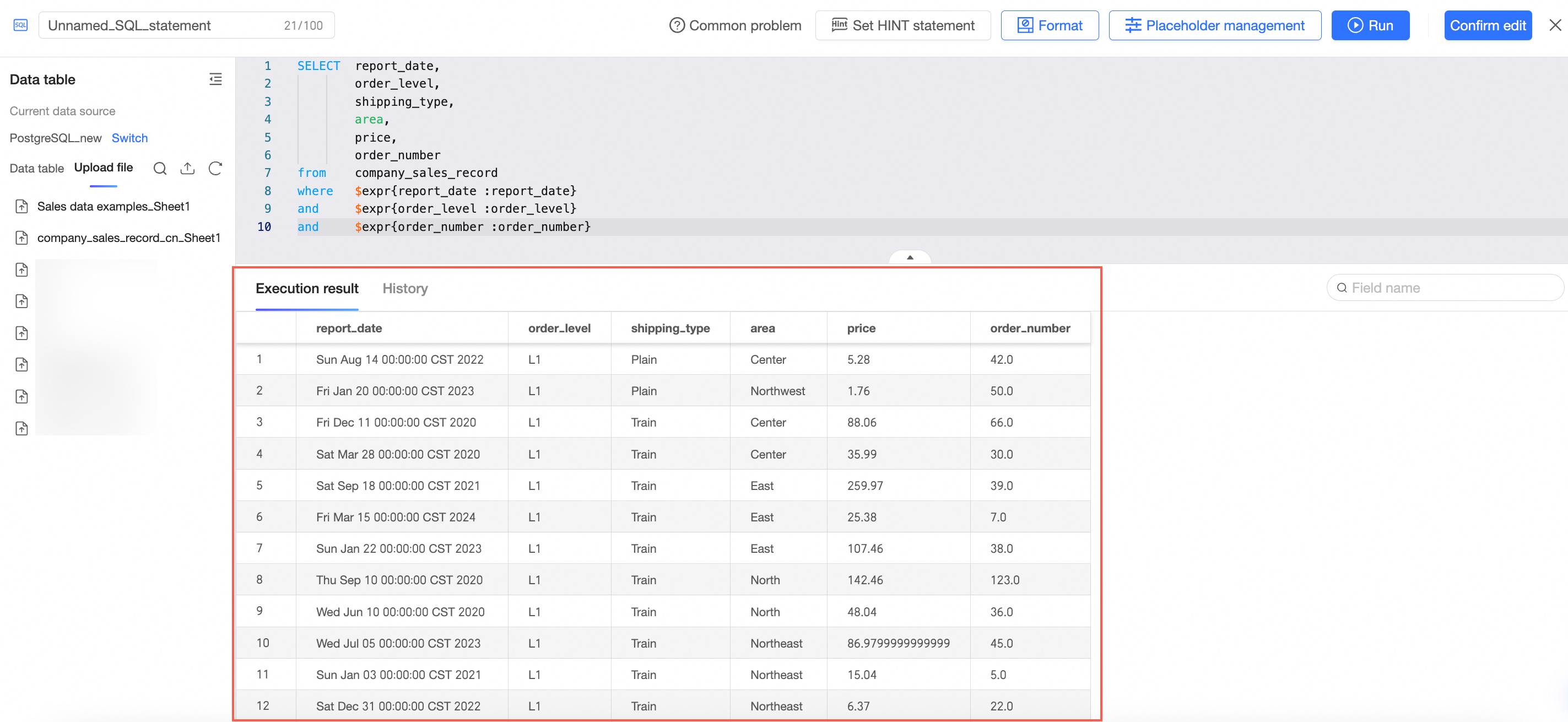Image resolution: width=1568 pixels, height=722 pixels.
Task: Click the Common problem help icon
Action: point(676,25)
